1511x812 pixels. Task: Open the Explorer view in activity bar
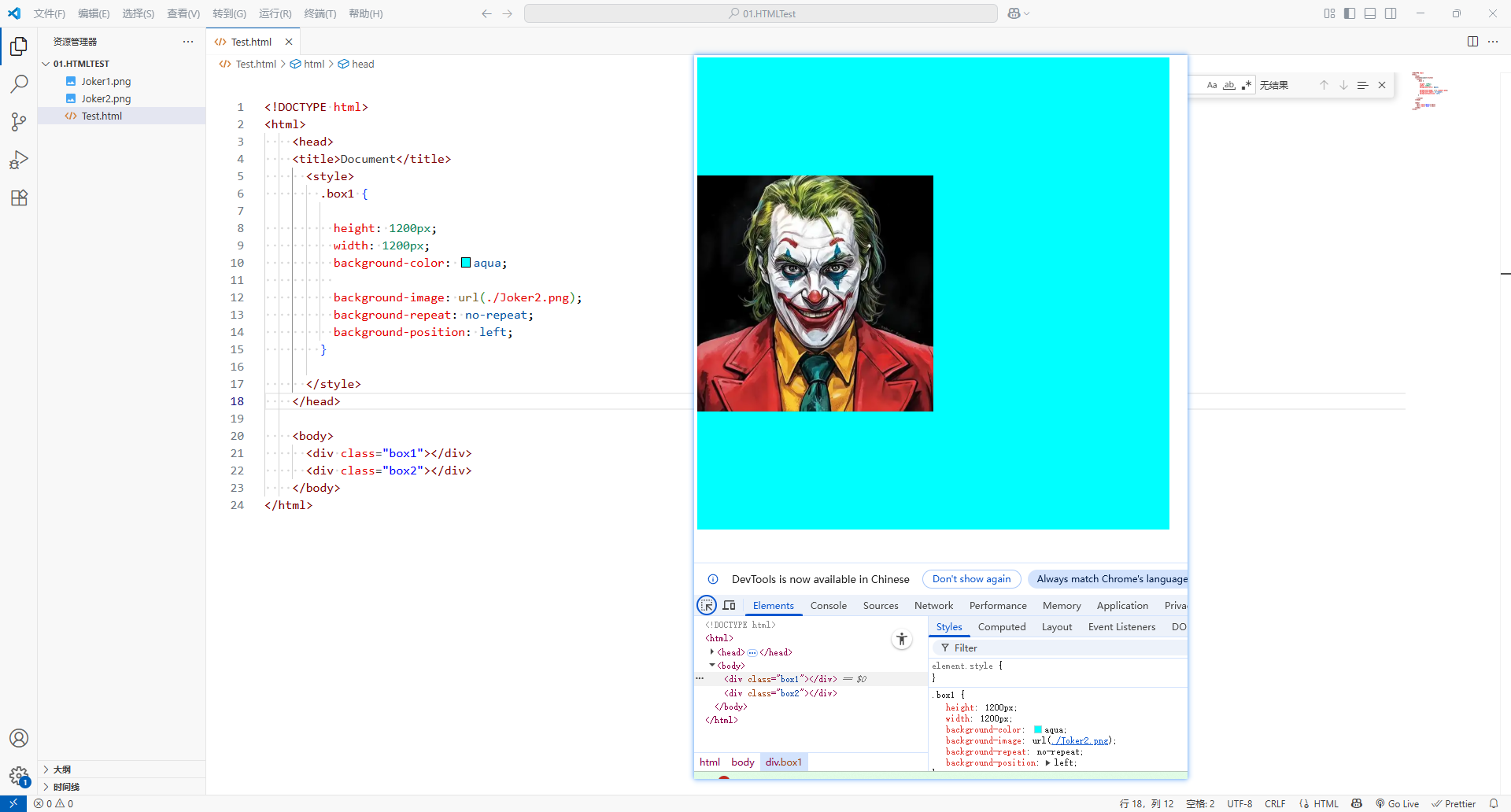click(19, 46)
